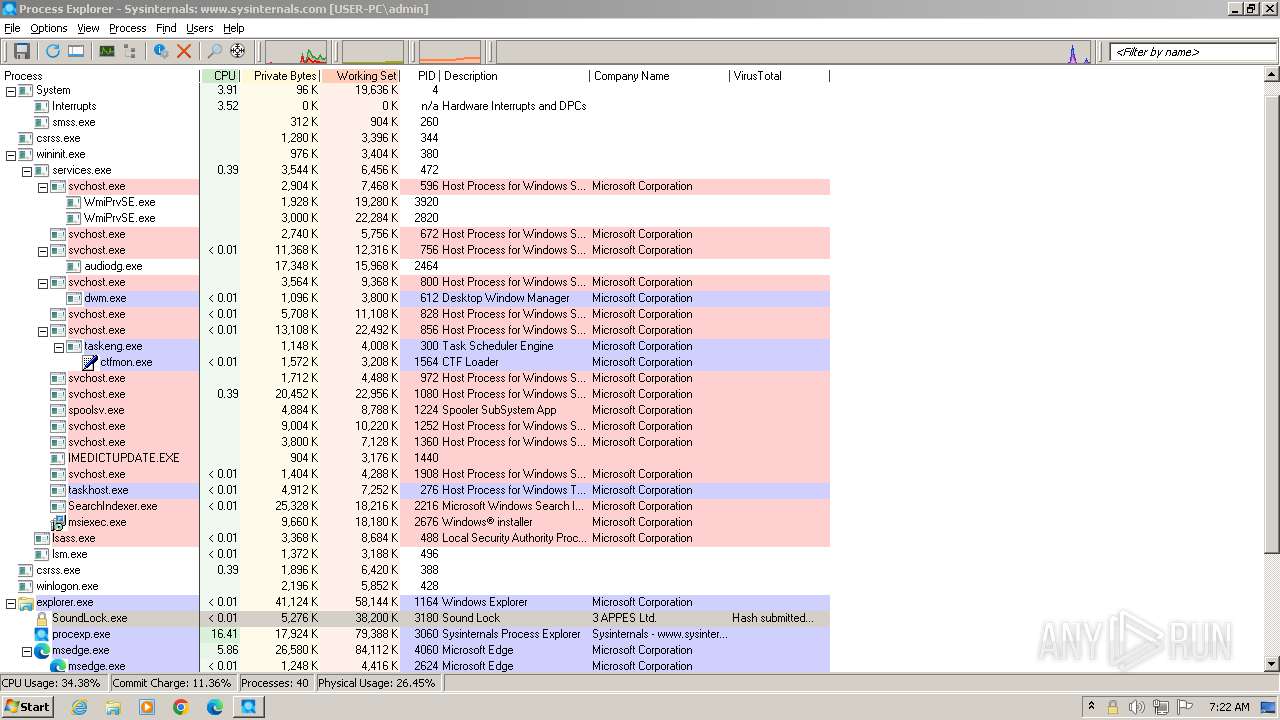
Task: Collapse svchost.exe PID 596 node
Action: point(43,186)
